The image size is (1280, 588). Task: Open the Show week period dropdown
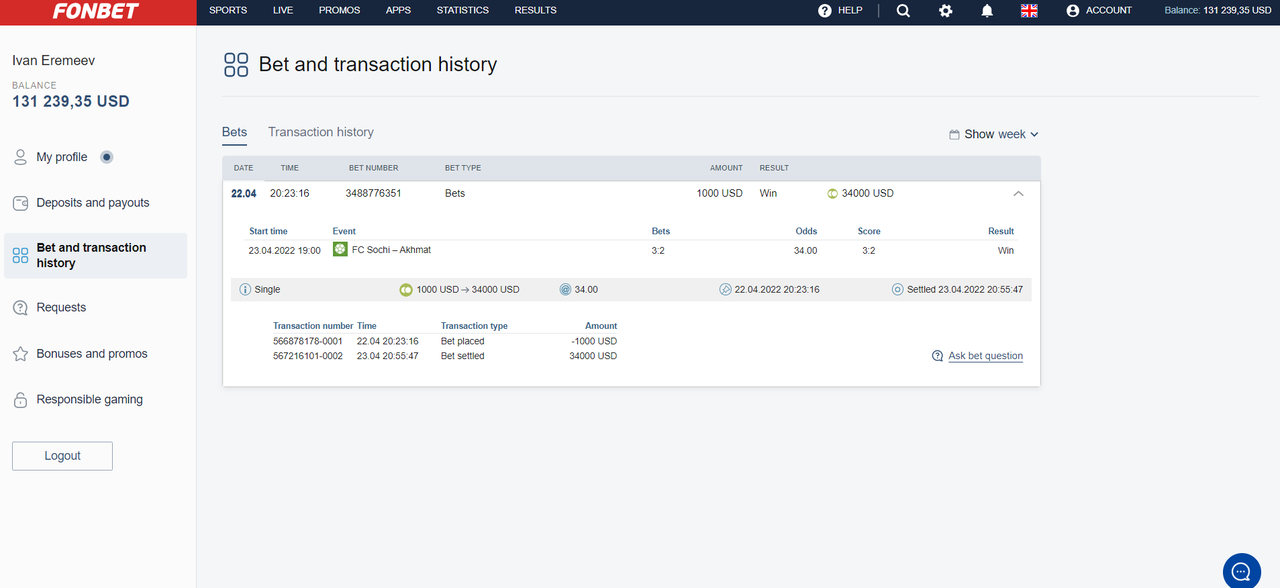point(994,134)
